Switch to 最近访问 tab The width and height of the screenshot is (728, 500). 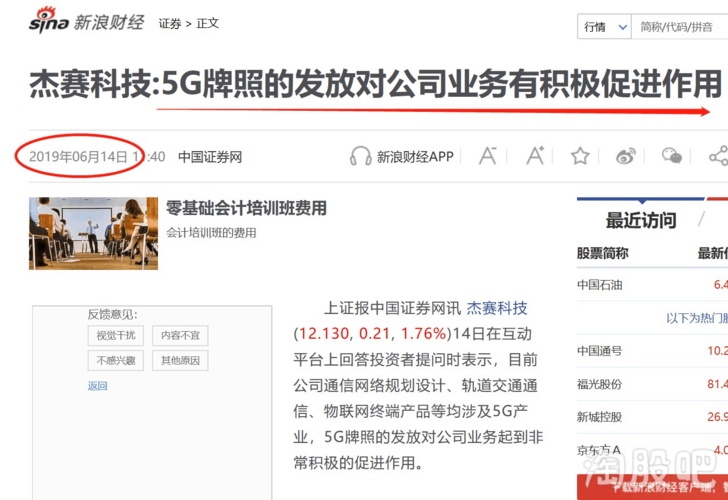(x=641, y=220)
